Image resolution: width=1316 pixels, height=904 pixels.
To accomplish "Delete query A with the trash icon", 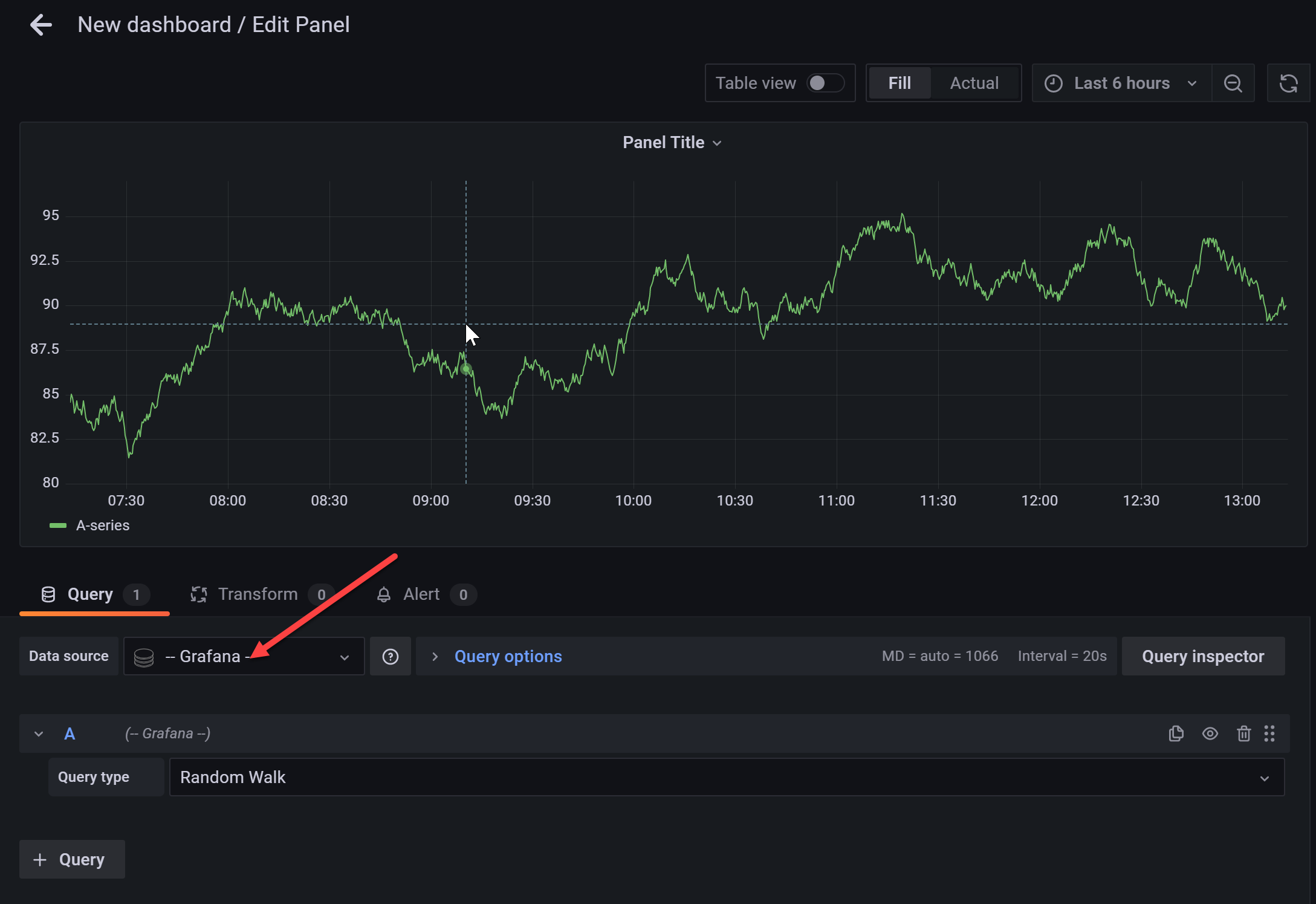I will tap(1243, 733).
